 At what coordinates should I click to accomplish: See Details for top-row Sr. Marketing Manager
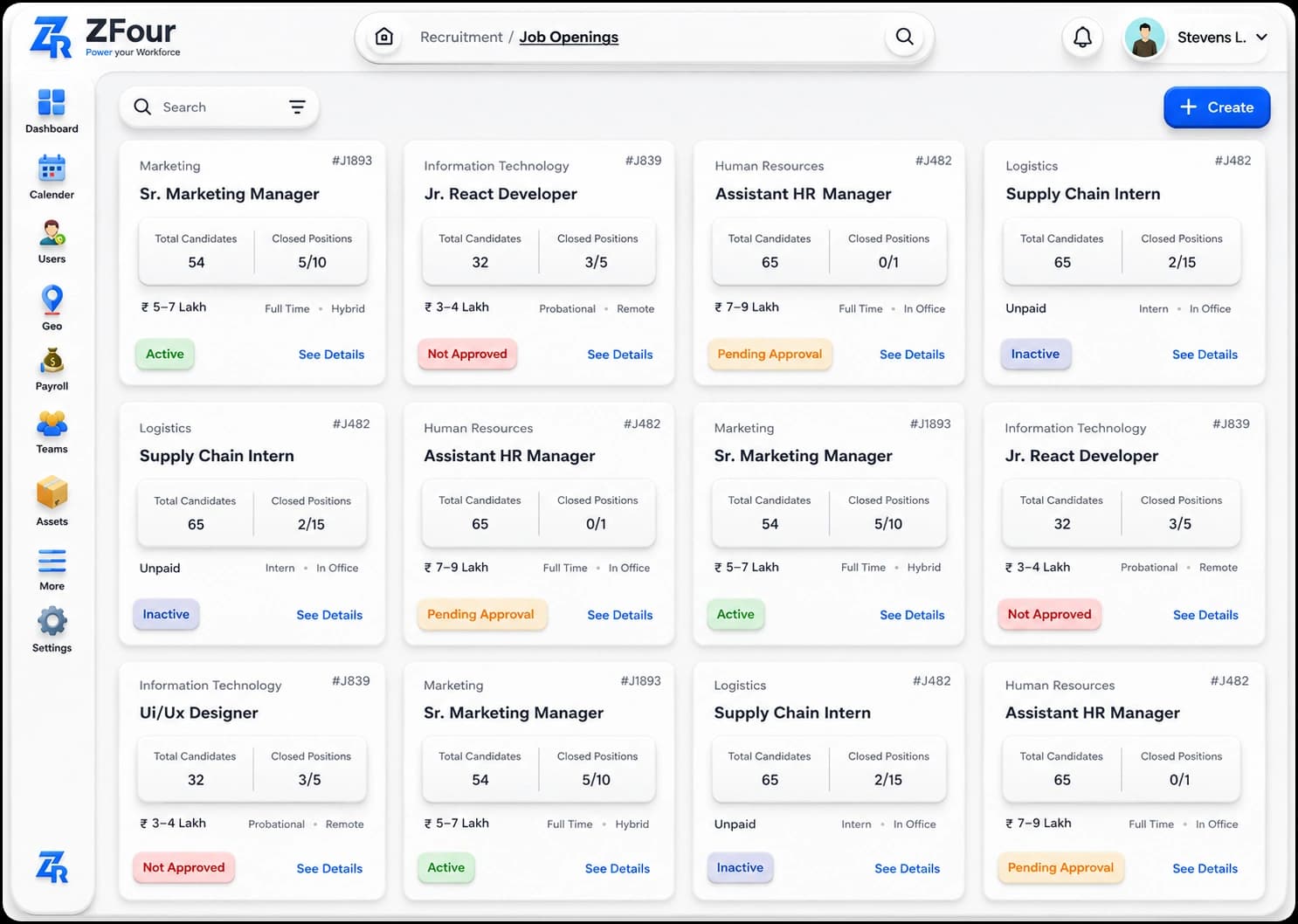(331, 355)
